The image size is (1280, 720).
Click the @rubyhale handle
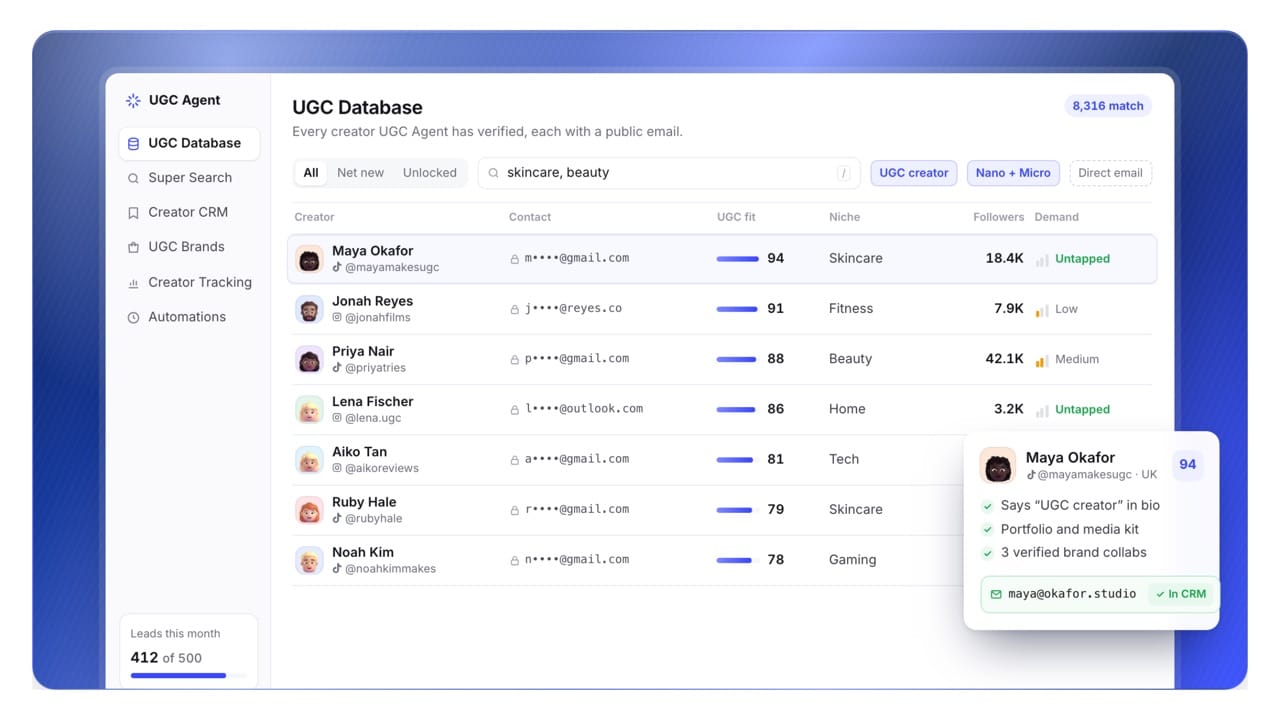(x=373, y=518)
